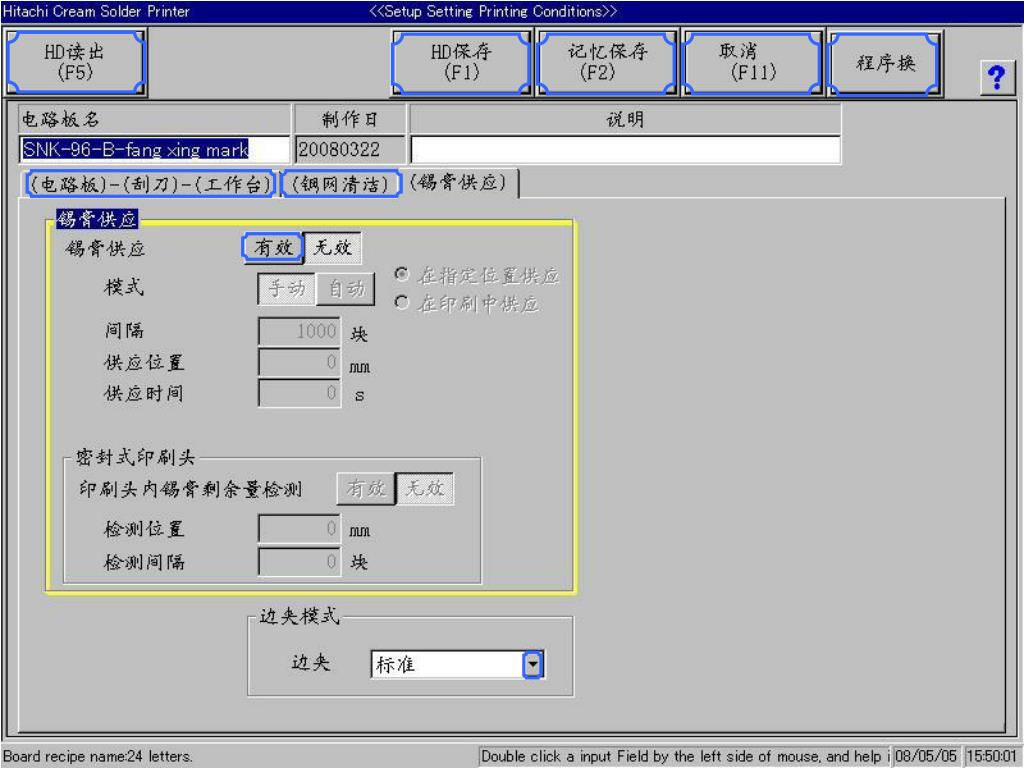The image size is (1024, 768).
Task: Click the HD读出 (F5) button
Action: [x=76, y=63]
